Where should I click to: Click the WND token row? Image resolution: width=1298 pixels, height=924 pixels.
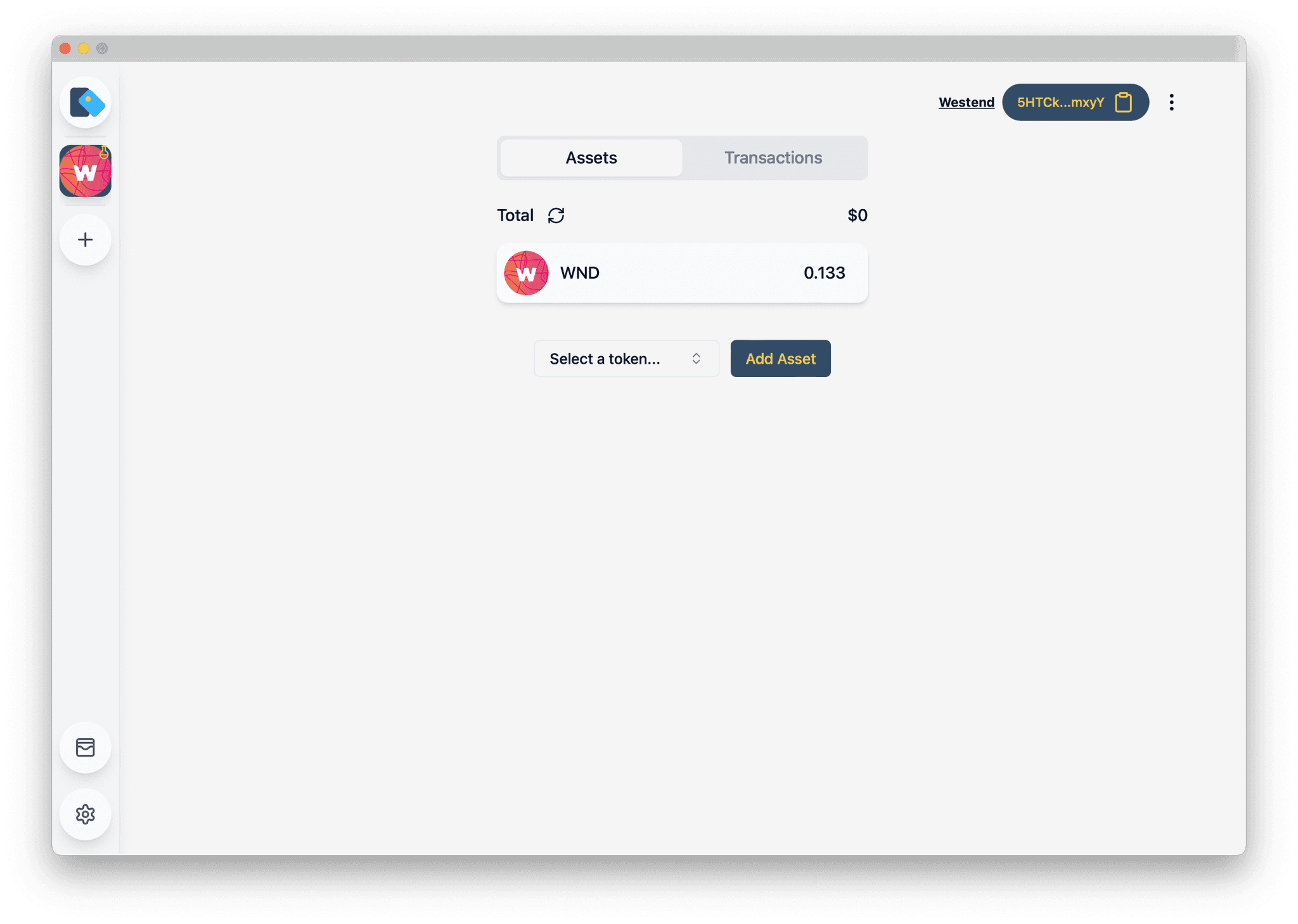tap(682, 273)
